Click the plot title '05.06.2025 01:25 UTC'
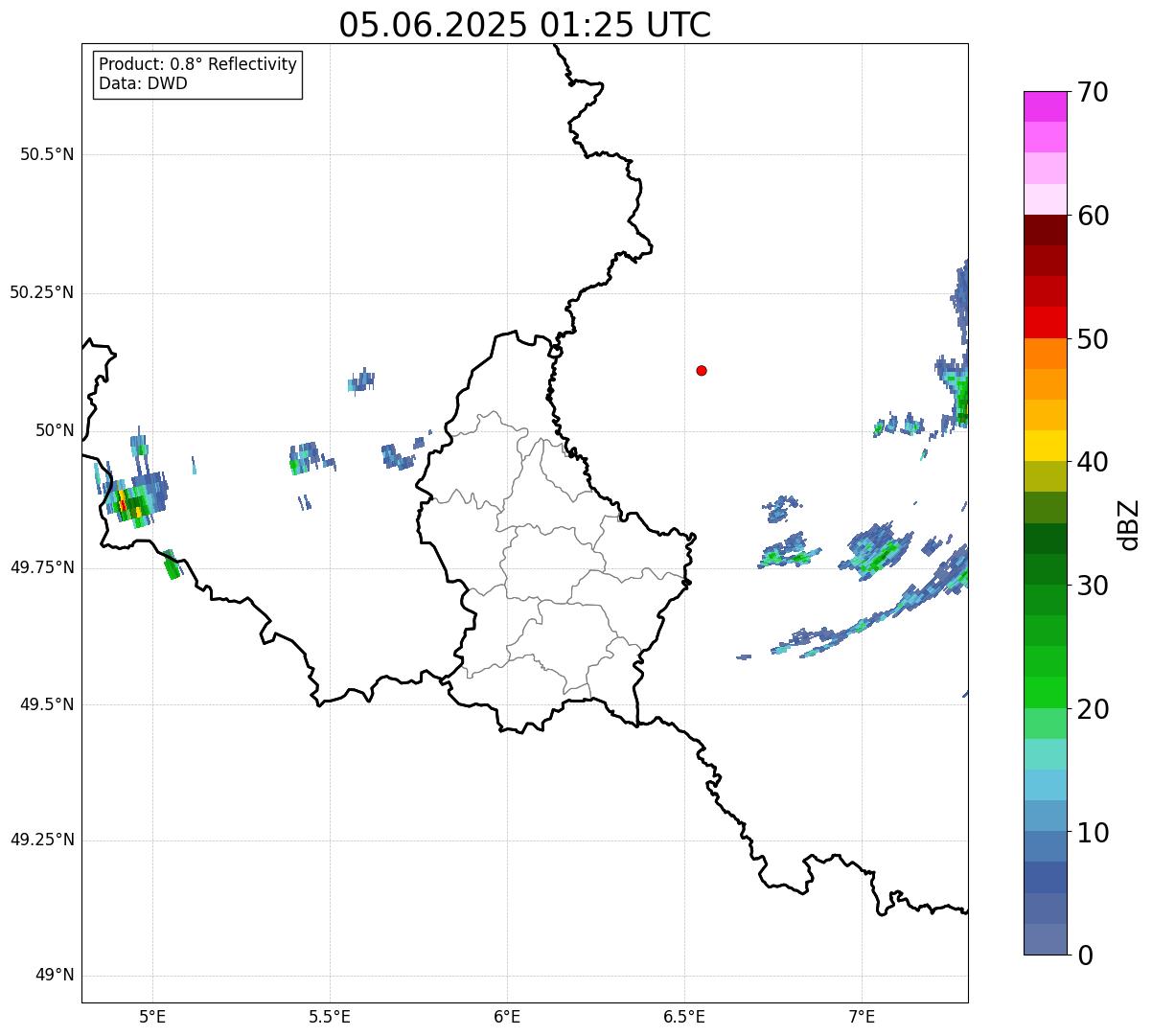Viewport: 1152px width, 1036px height. [x=525, y=25]
